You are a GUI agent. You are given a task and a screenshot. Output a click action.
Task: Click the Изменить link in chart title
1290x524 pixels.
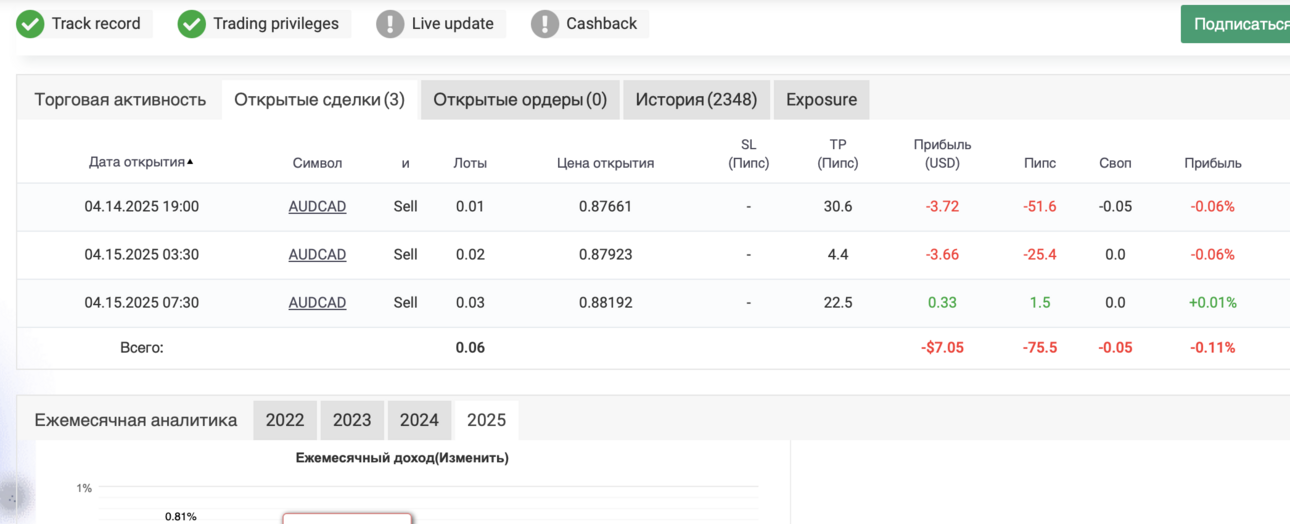pos(474,458)
